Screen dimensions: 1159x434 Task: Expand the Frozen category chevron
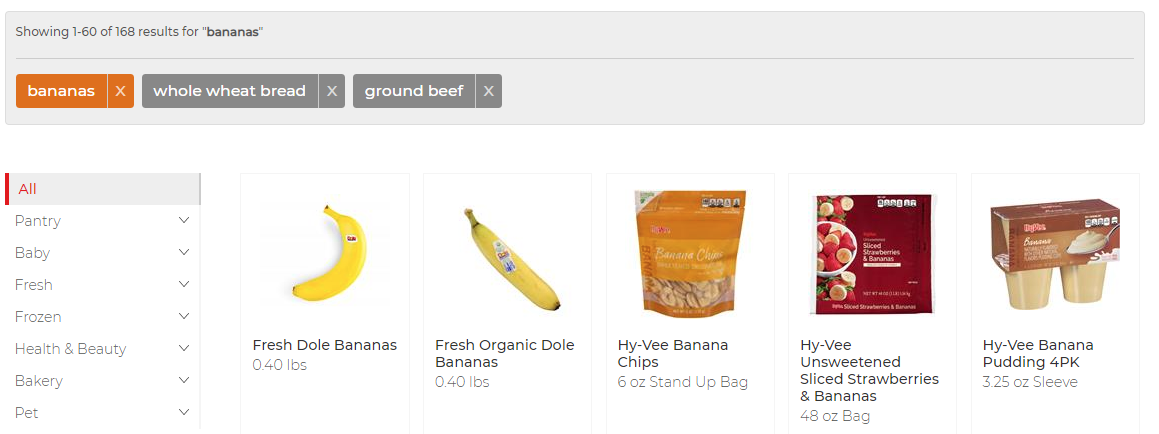pyautogui.click(x=184, y=317)
